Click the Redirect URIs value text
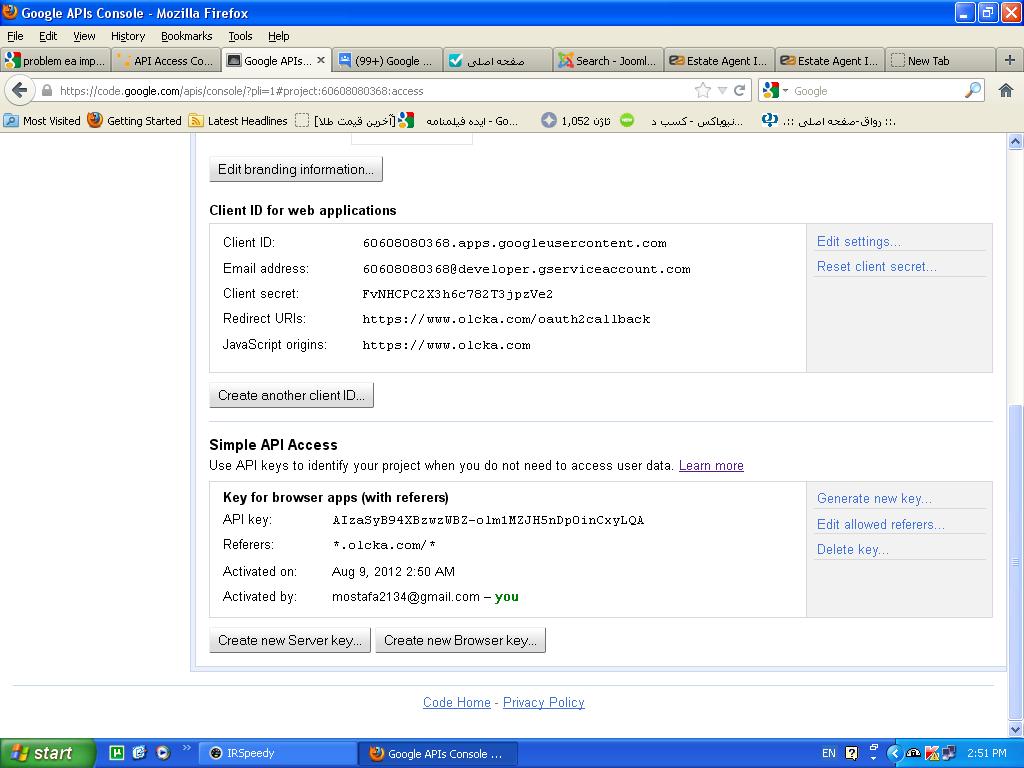The width and height of the screenshot is (1024, 768). [x=506, y=319]
